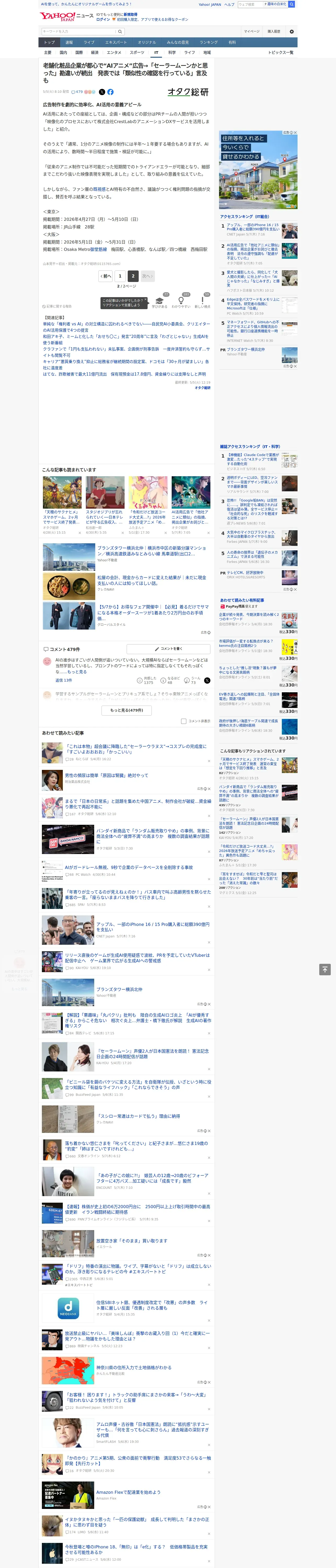This screenshot has width=336, height=1568.
Task: Click 記事に関する報告 report icon link
Action: [57, 306]
